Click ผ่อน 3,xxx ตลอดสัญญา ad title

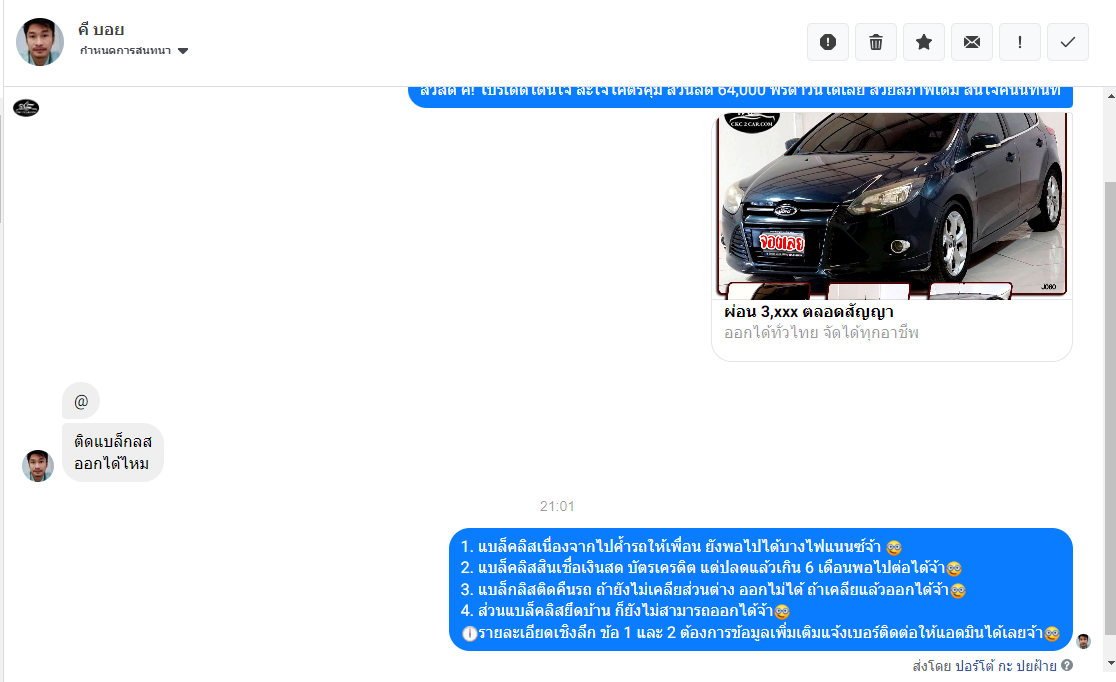[x=809, y=312]
